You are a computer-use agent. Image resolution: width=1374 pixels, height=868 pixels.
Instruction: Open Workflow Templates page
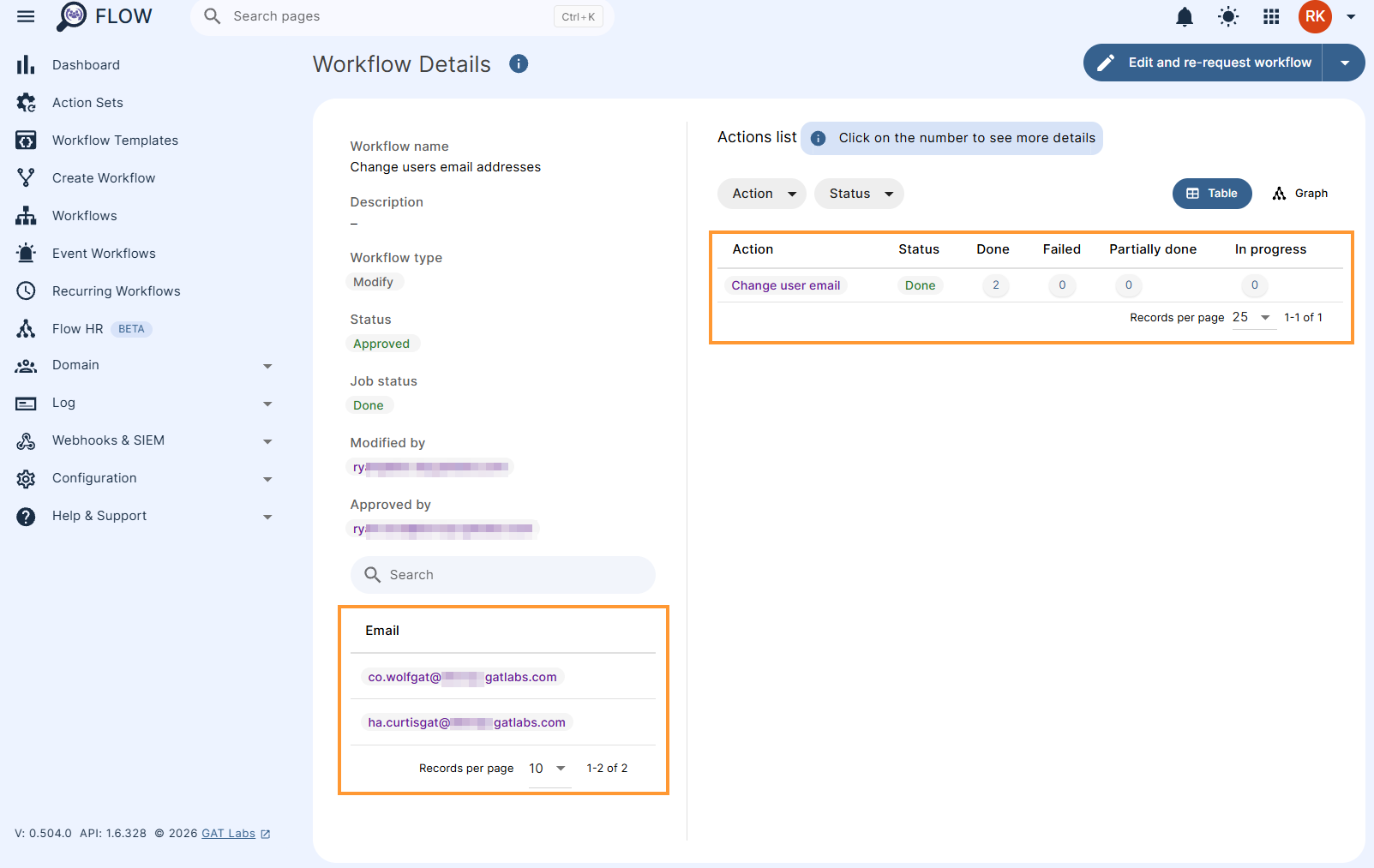point(115,141)
